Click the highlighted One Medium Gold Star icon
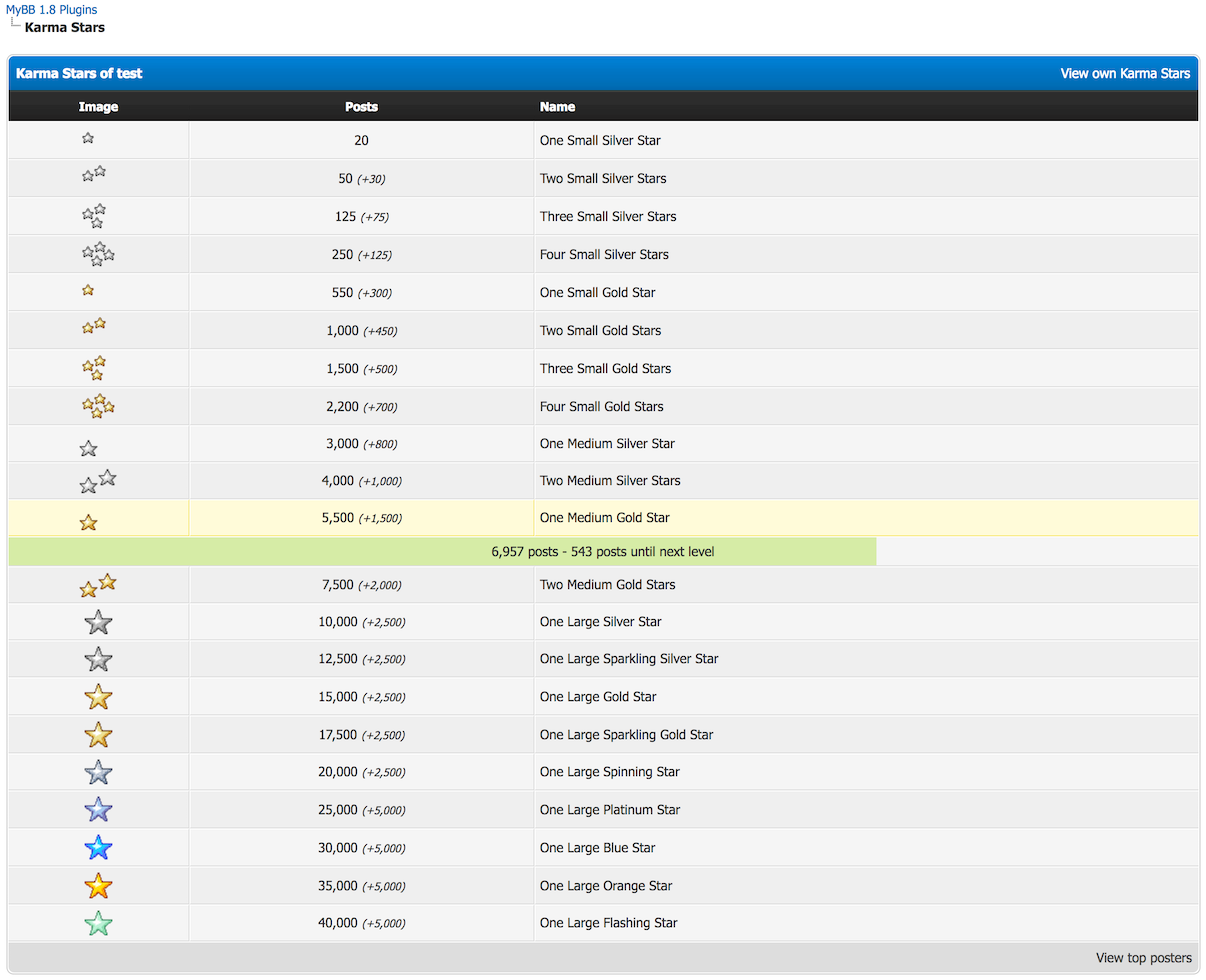This screenshot has height=980, width=1206. [x=89, y=522]
